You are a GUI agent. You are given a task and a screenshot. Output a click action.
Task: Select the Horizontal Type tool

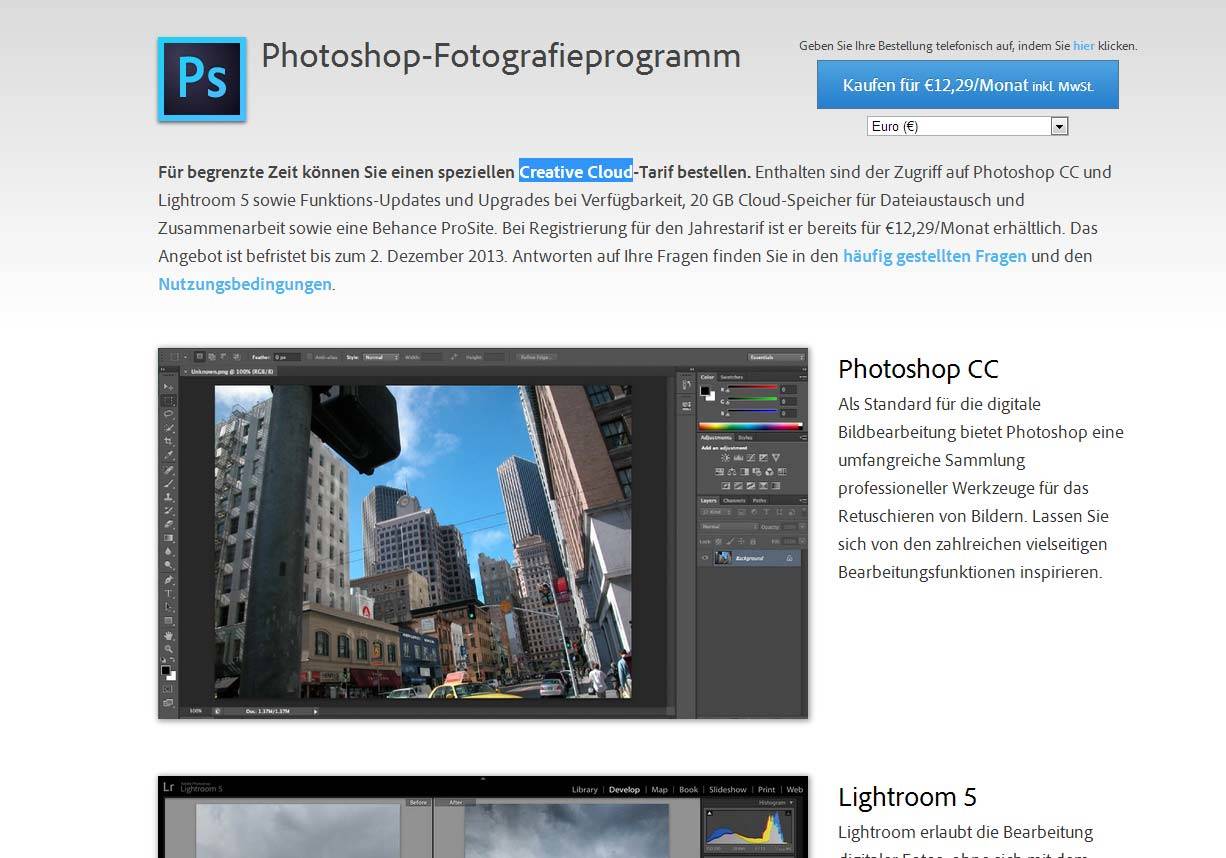(168, 593)
